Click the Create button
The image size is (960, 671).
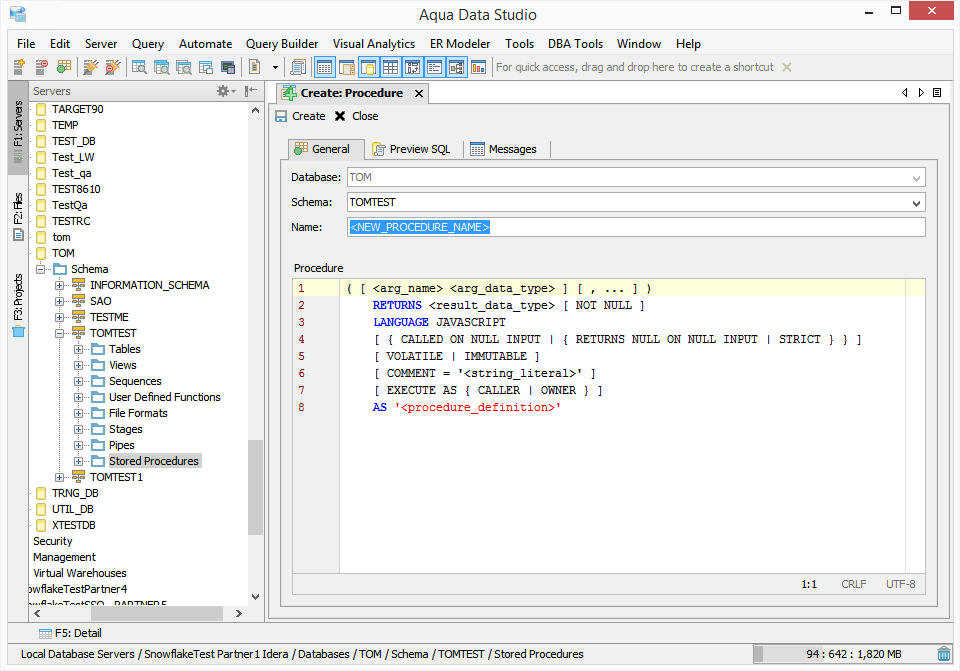point(300,116)
